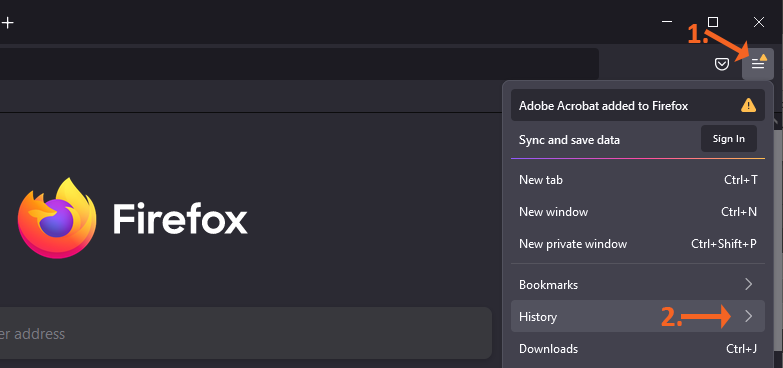Screen dimensions: 783x368
Task: Open a new tab with plus button
Action: pos(7,22)
